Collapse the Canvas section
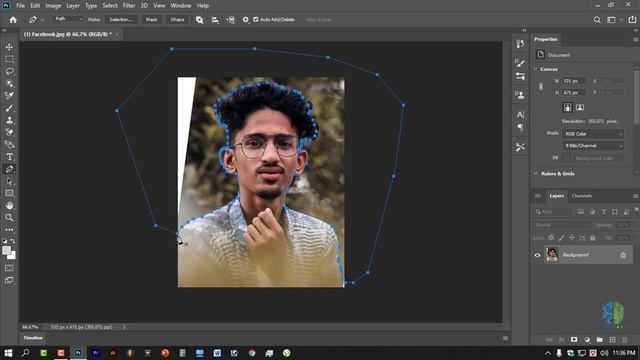Screen dimensions: 640x360 tap(535, 69)
